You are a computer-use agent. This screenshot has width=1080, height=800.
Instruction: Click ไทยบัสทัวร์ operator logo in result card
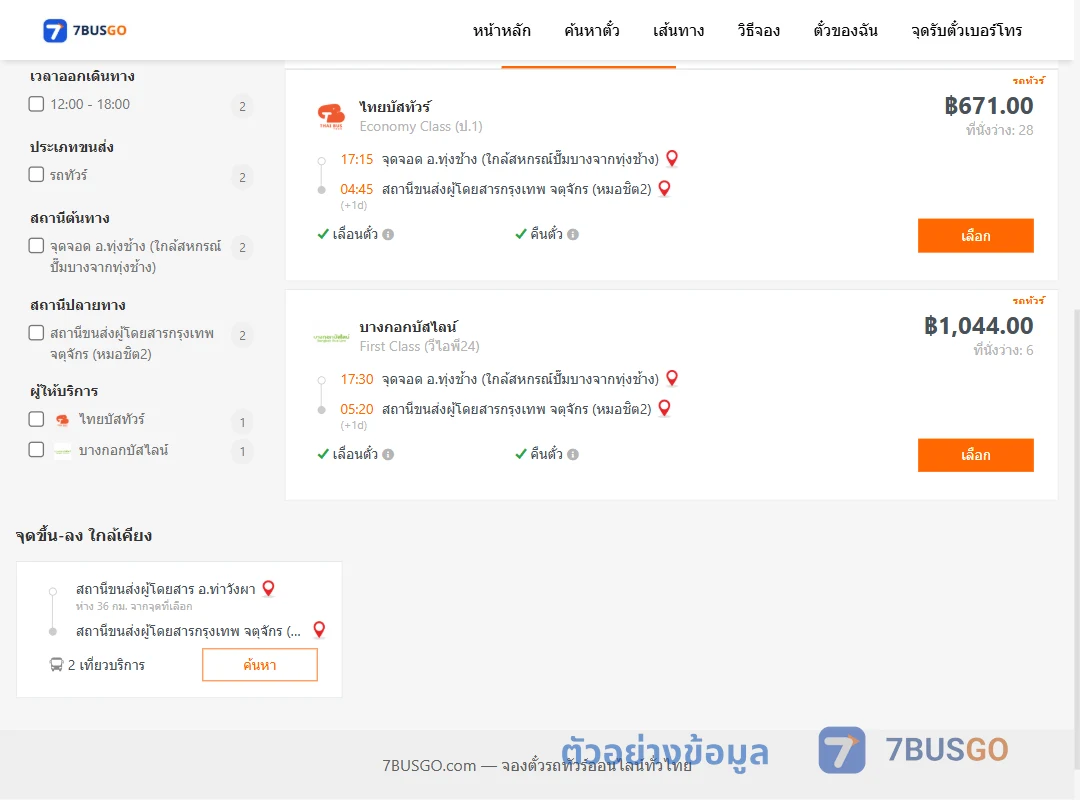coord(331,116)
